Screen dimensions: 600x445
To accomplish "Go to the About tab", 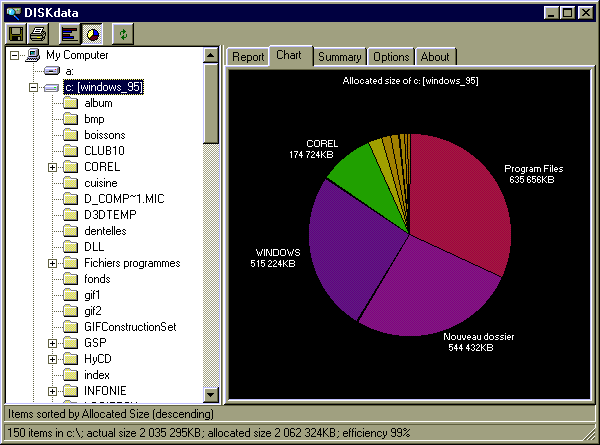I will coord(435,57).
